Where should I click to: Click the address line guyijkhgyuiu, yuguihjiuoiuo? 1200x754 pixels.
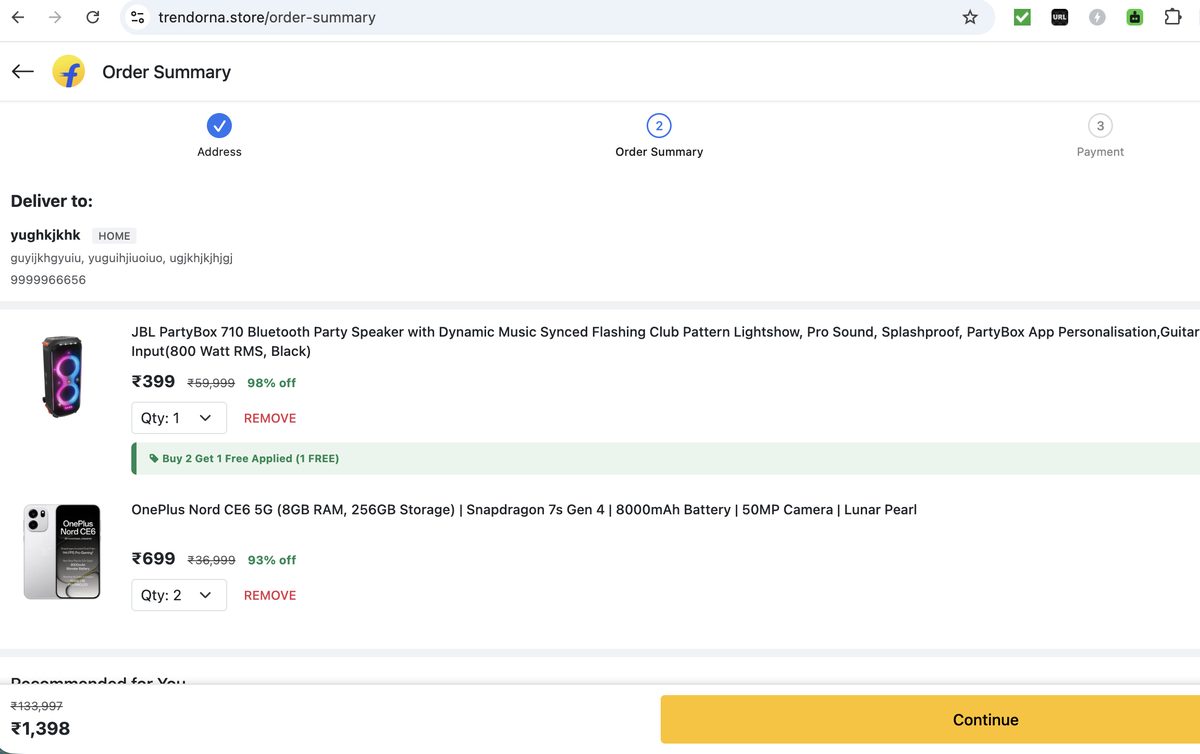point(121,258)
